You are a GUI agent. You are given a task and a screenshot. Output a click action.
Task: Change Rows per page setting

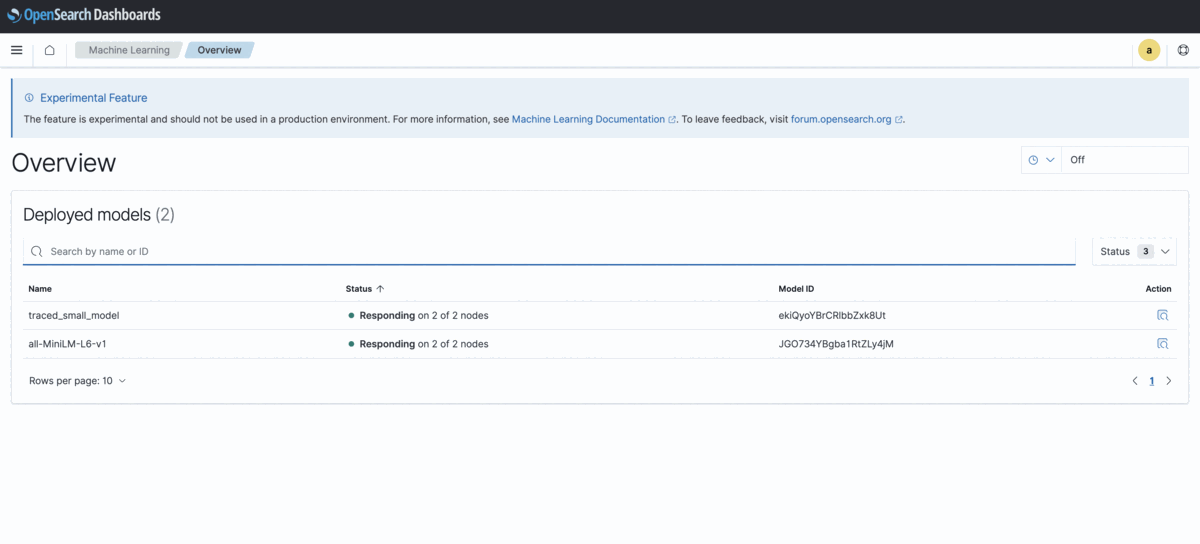coord(78,381)
